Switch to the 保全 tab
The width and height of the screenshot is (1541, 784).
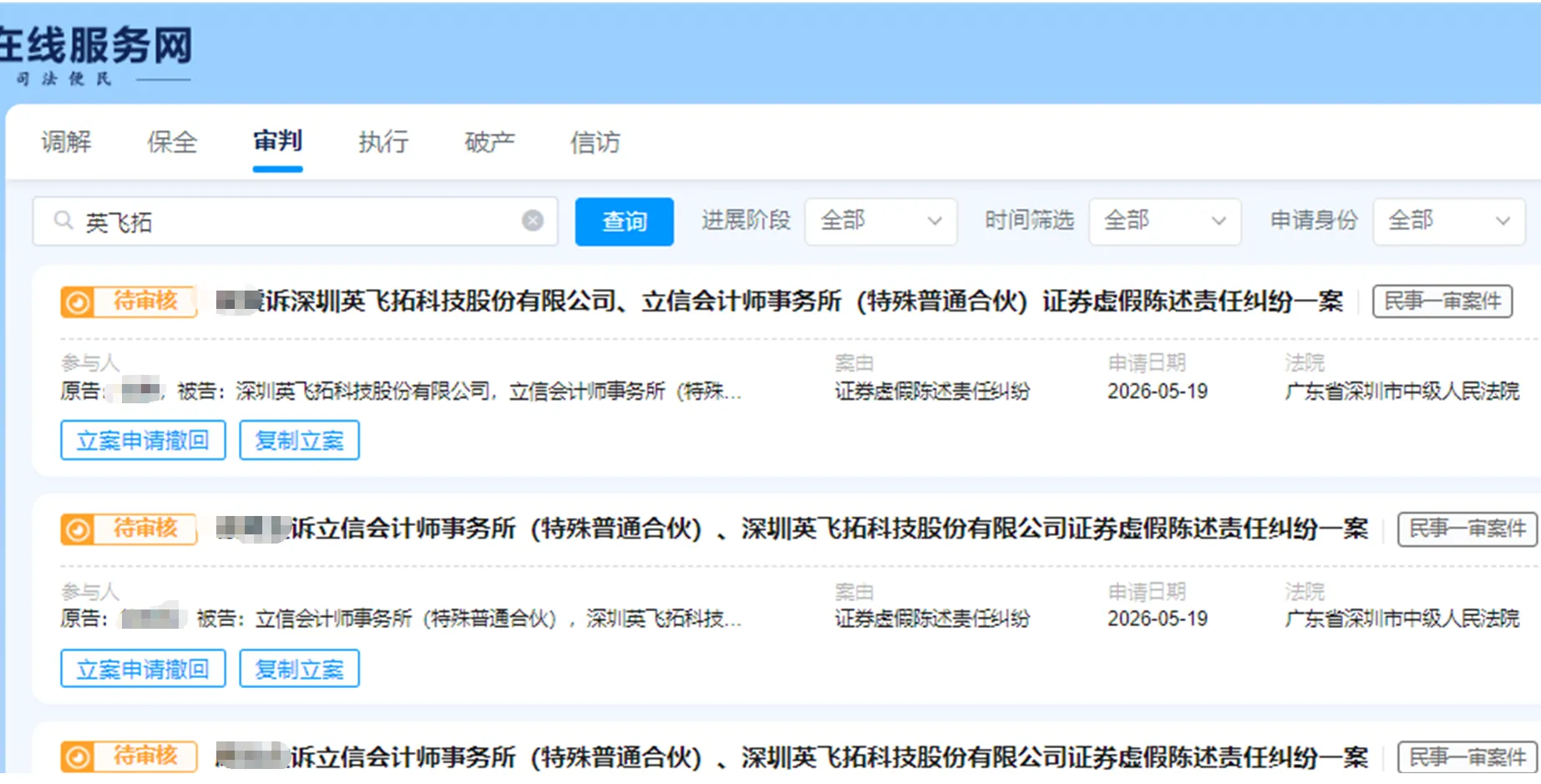(x=172, y=142)
